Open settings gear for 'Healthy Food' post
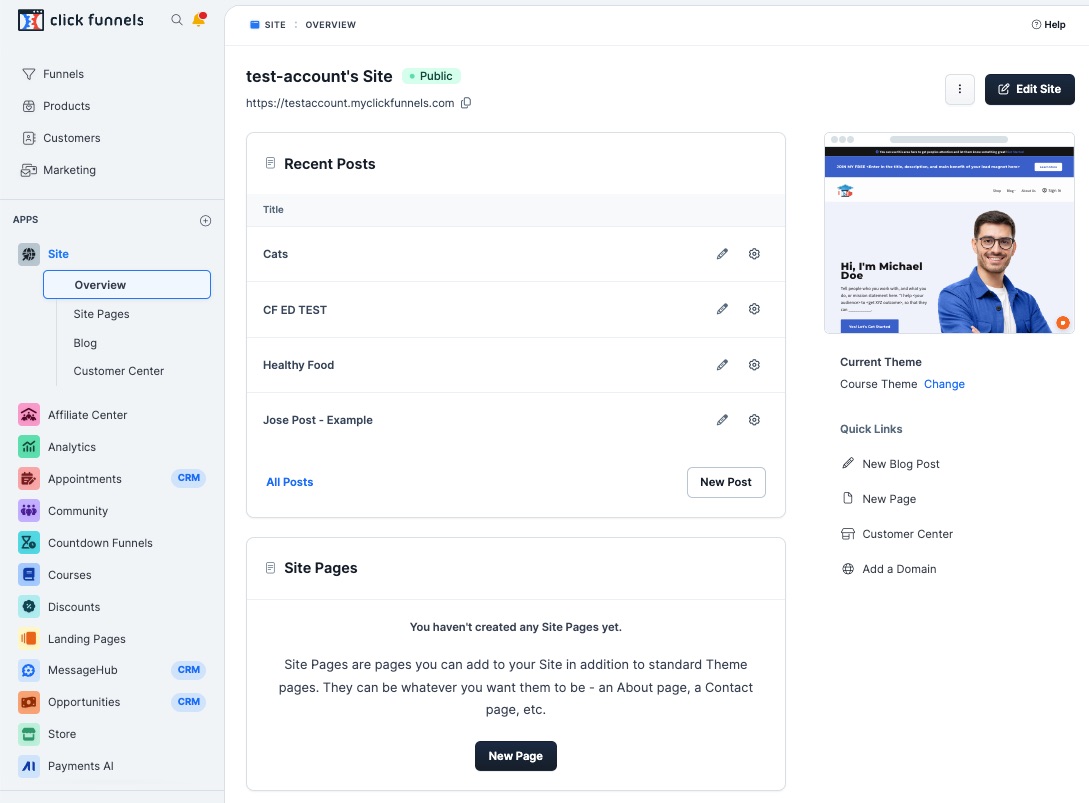1089x803 pixels. coord(754,364)
